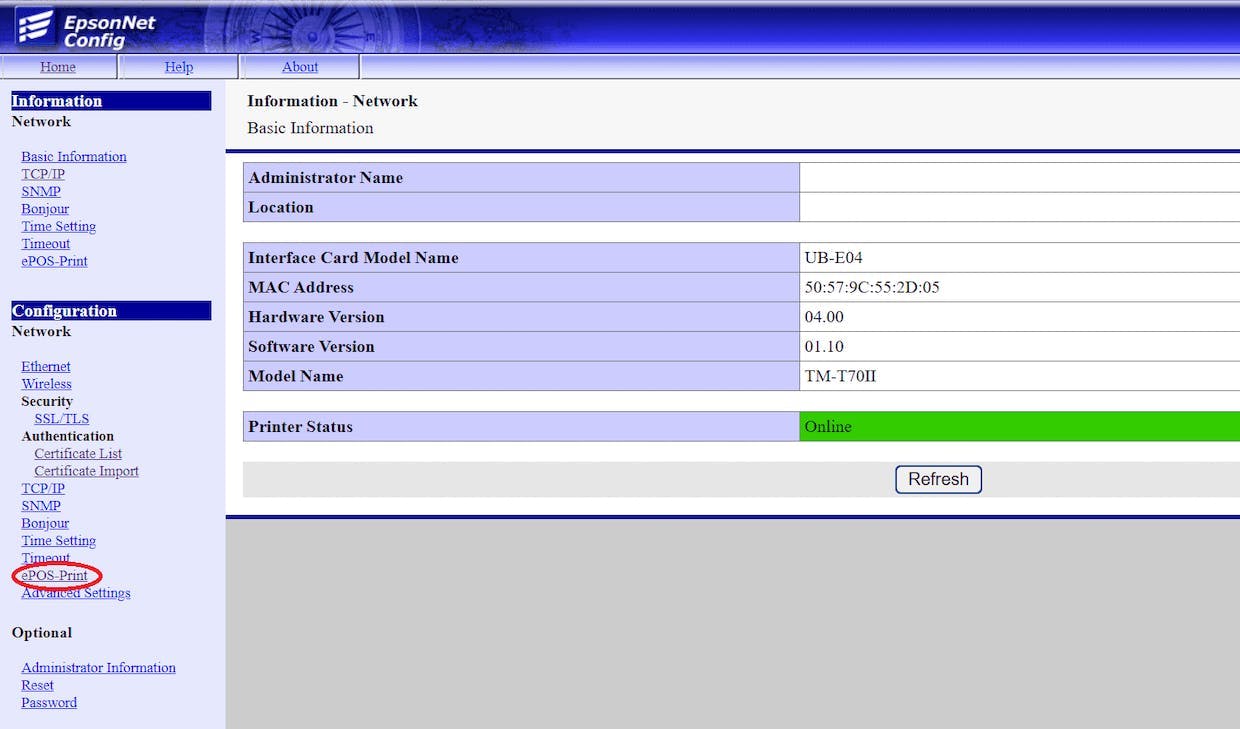Open TCP/IP under the Configuration section
Screen dimensions: 1240x729
[43, 489]
